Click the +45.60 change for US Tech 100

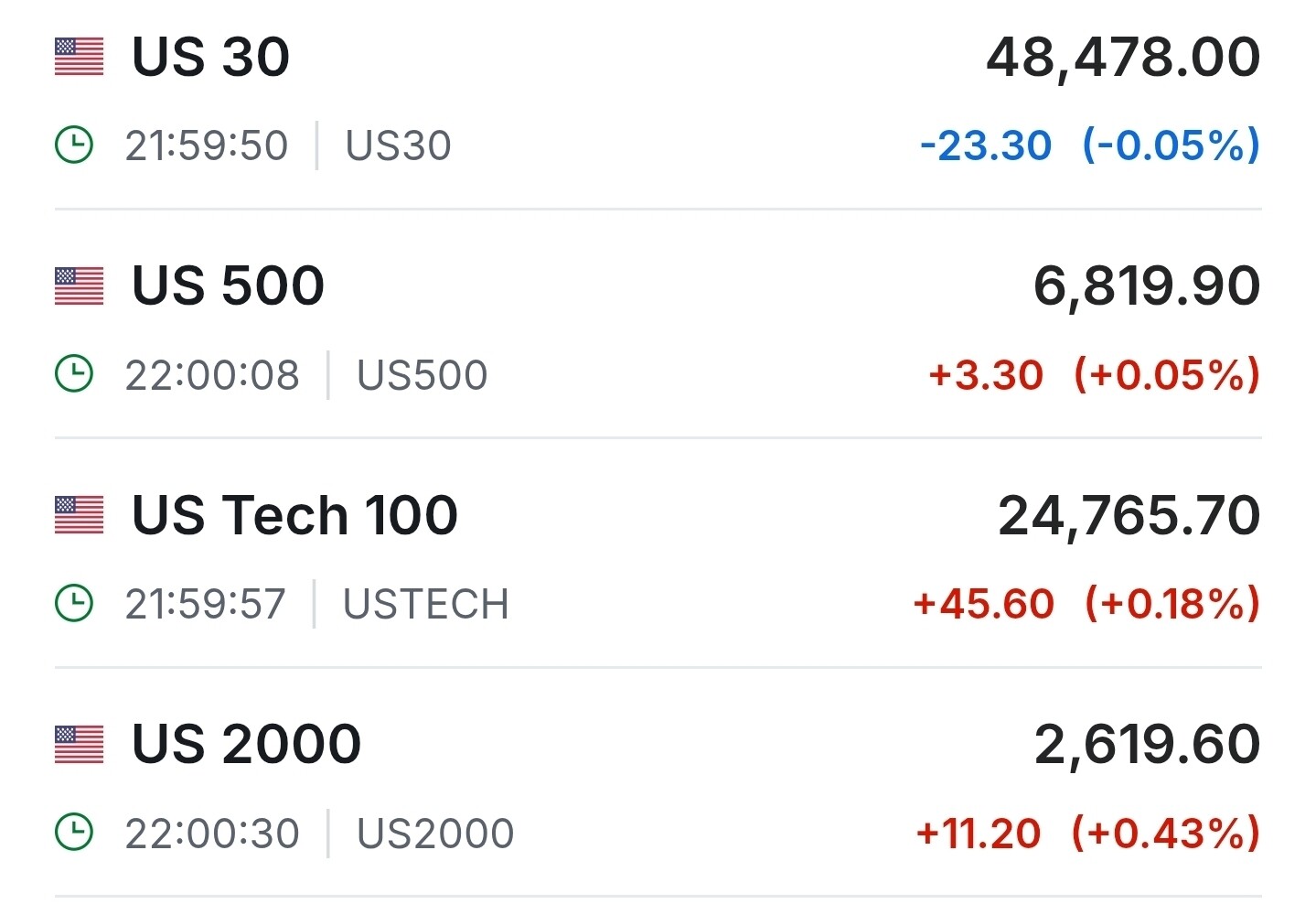pyautogui.click(x=984, y=604)
